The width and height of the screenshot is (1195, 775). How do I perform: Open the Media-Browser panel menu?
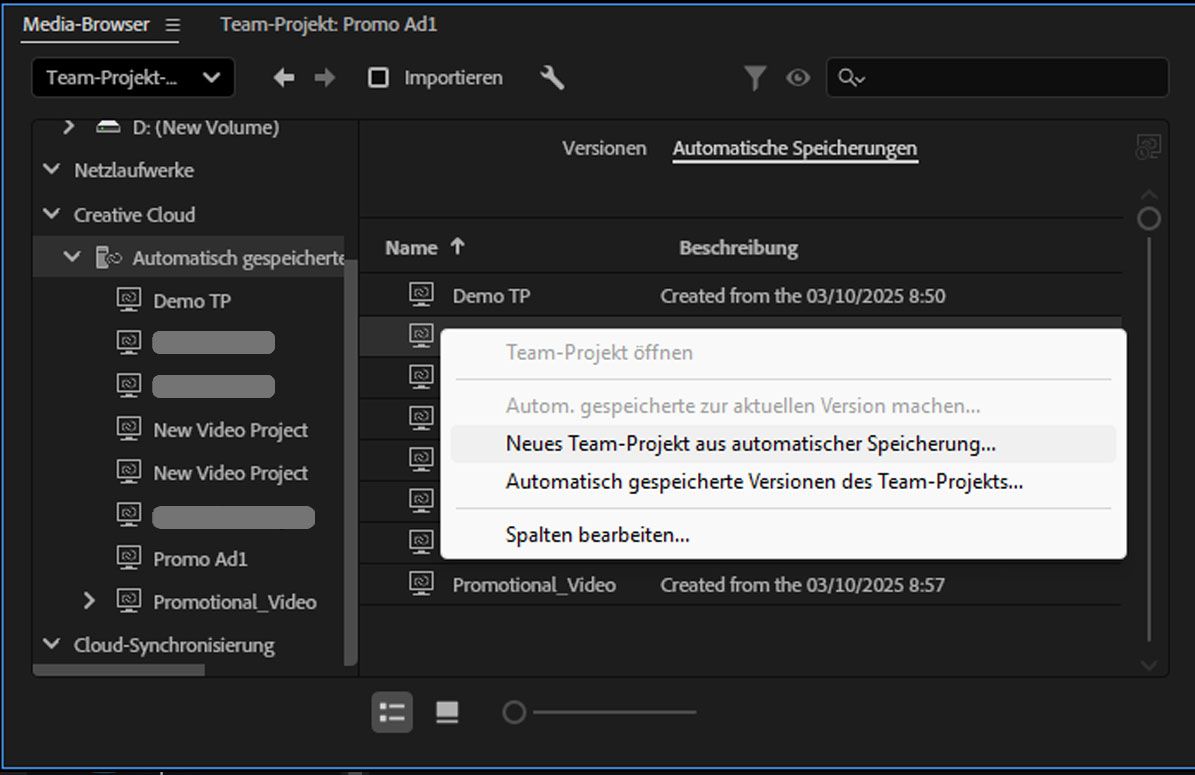click(x=173, y=25)
